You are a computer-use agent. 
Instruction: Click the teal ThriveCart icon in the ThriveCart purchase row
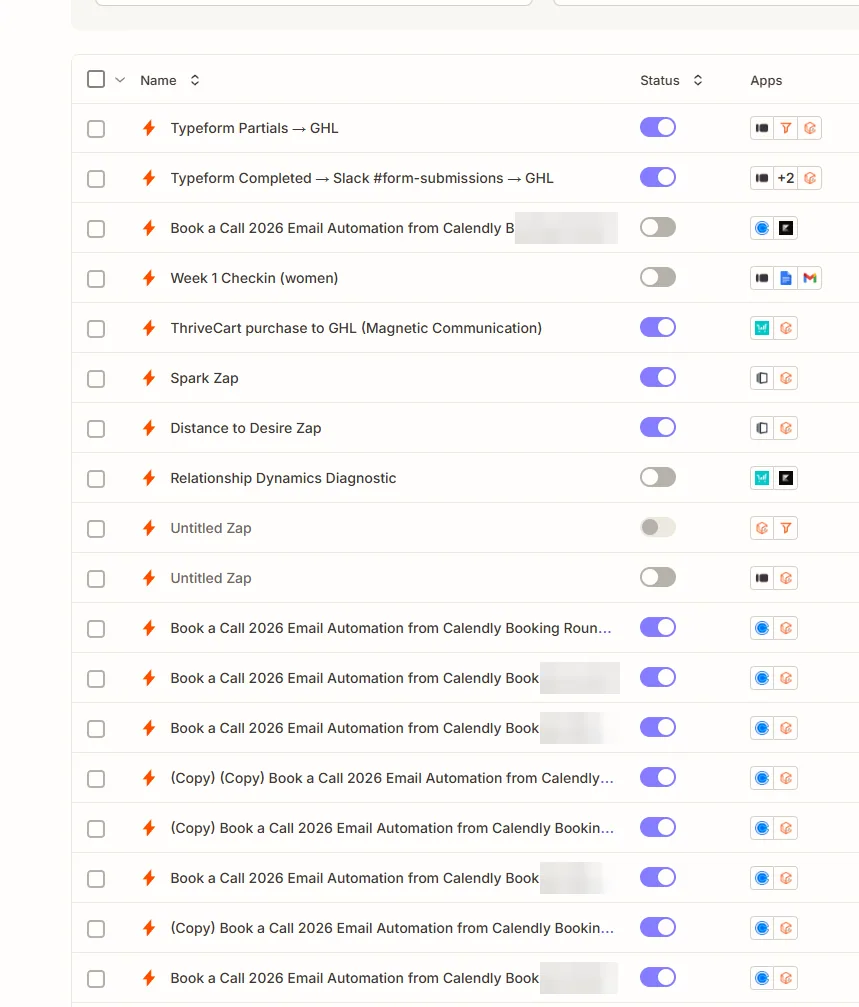click(762, 328)
